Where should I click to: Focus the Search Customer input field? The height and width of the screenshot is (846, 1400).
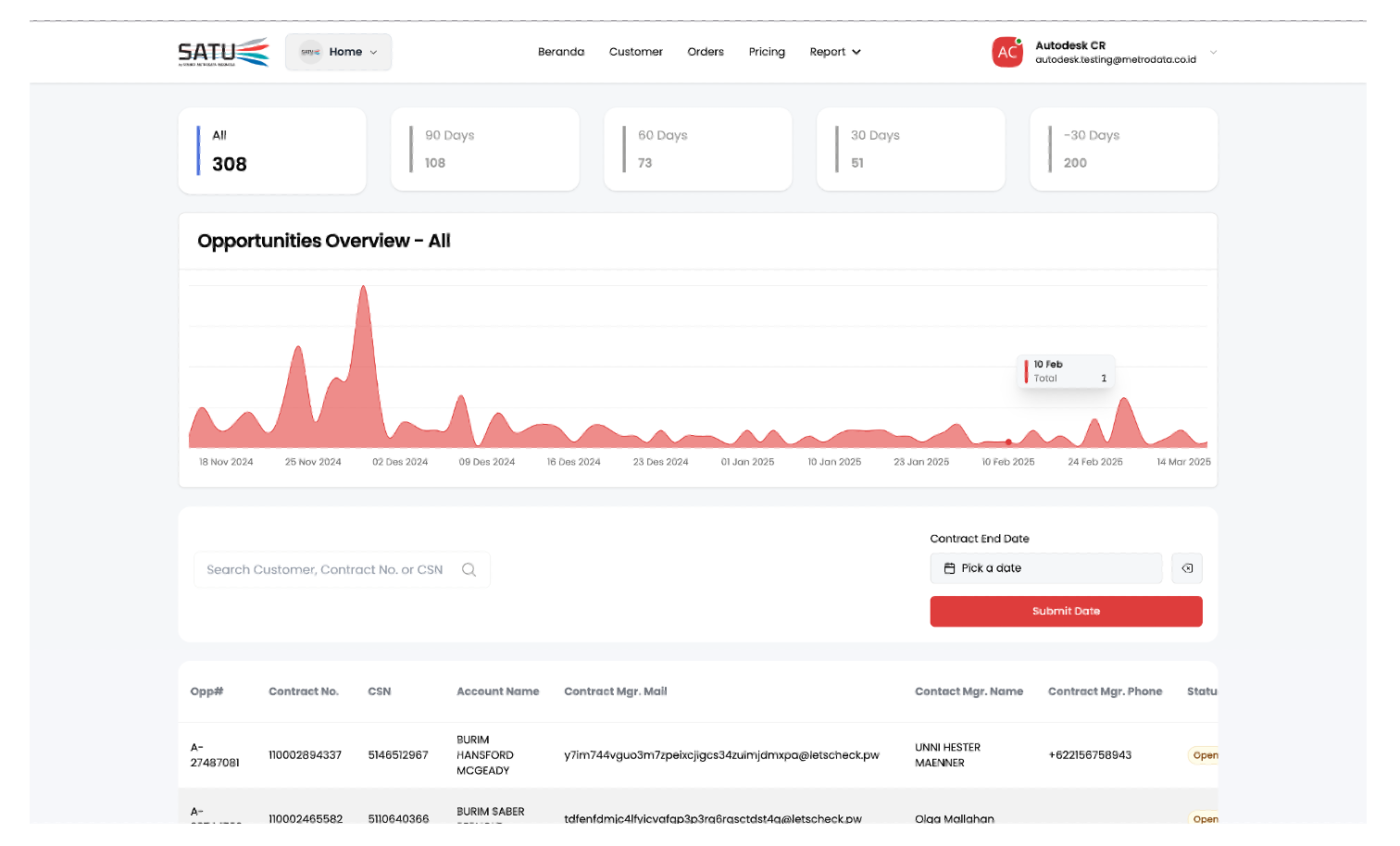point(325,570)
